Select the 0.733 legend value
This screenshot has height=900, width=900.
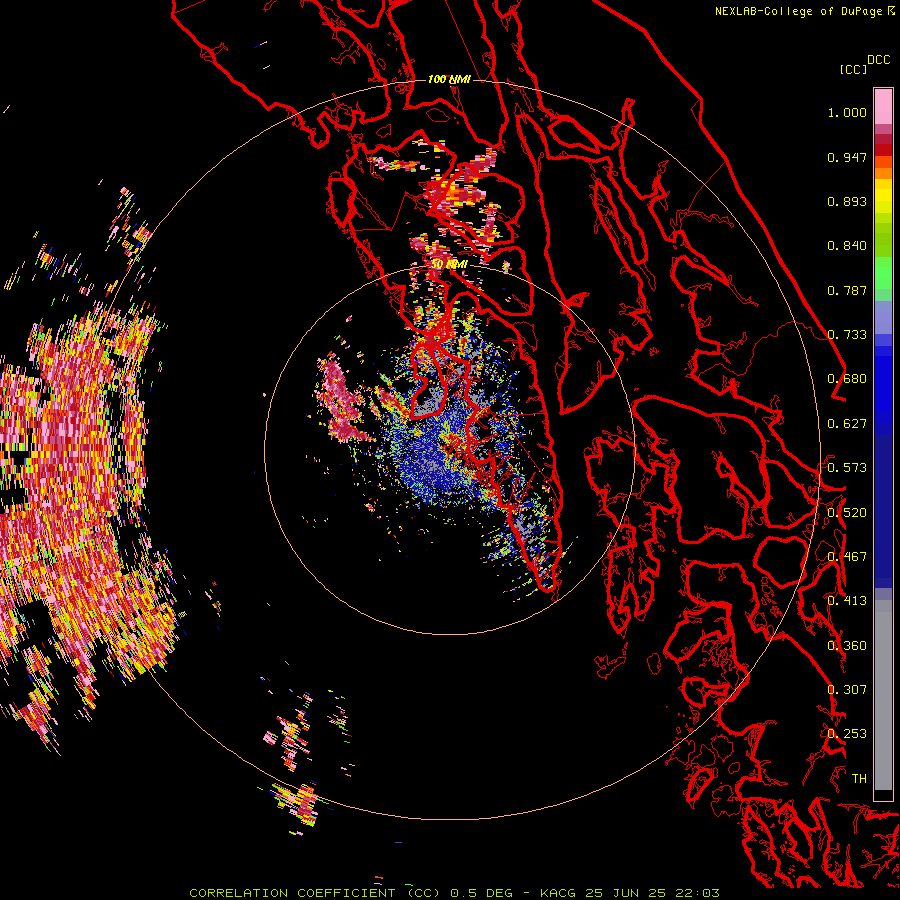point(847,335)
